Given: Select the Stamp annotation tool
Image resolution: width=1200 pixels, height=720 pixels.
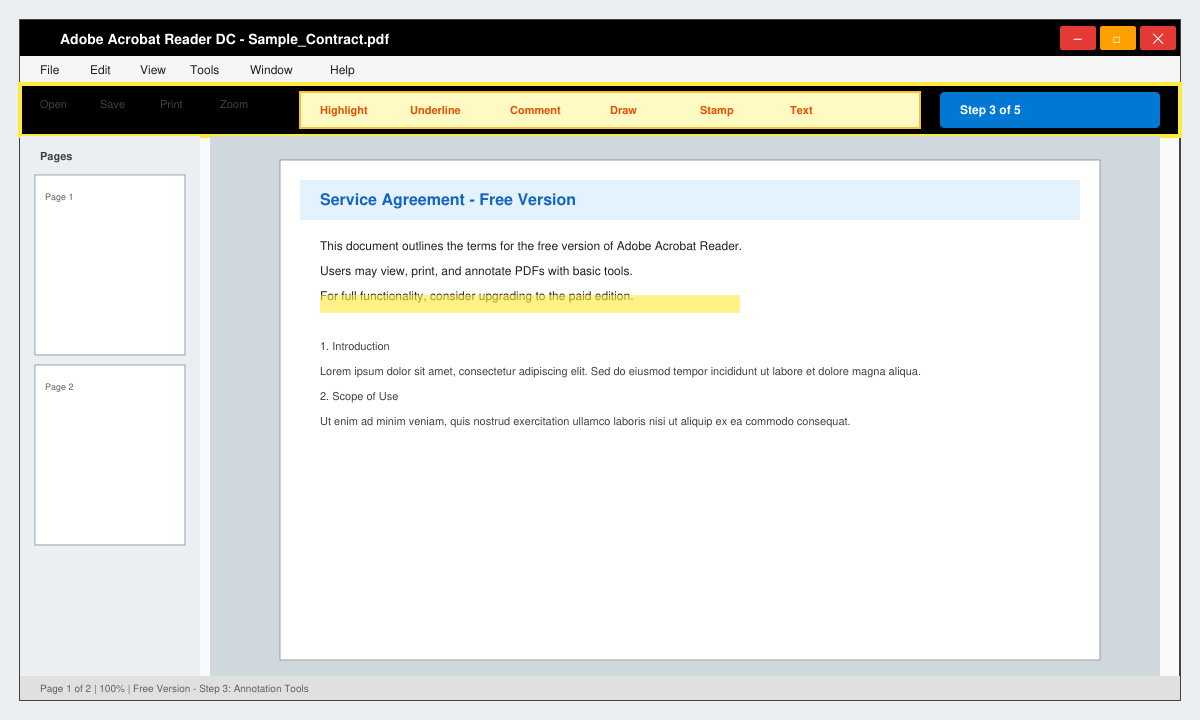Looking at the screenshot, I should pyautogui.click(x=716, y=110).
